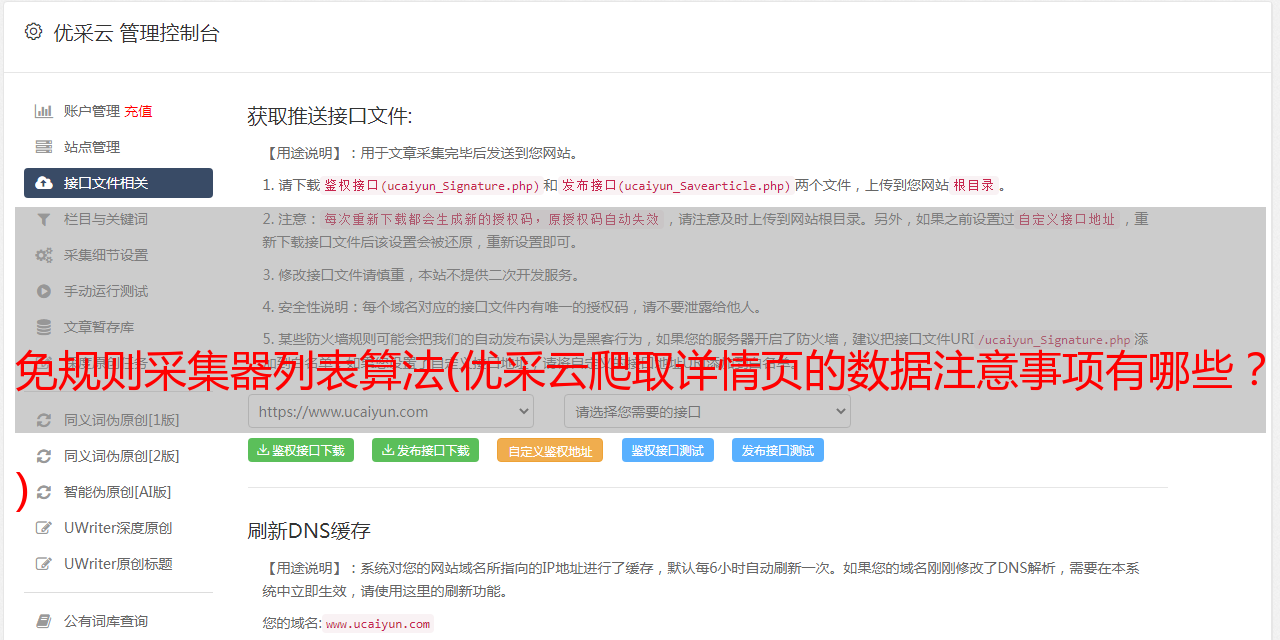Click the cloud upload icon of 接口文件相关
This screenshot has width=1280, height=640.
point(44,183)
